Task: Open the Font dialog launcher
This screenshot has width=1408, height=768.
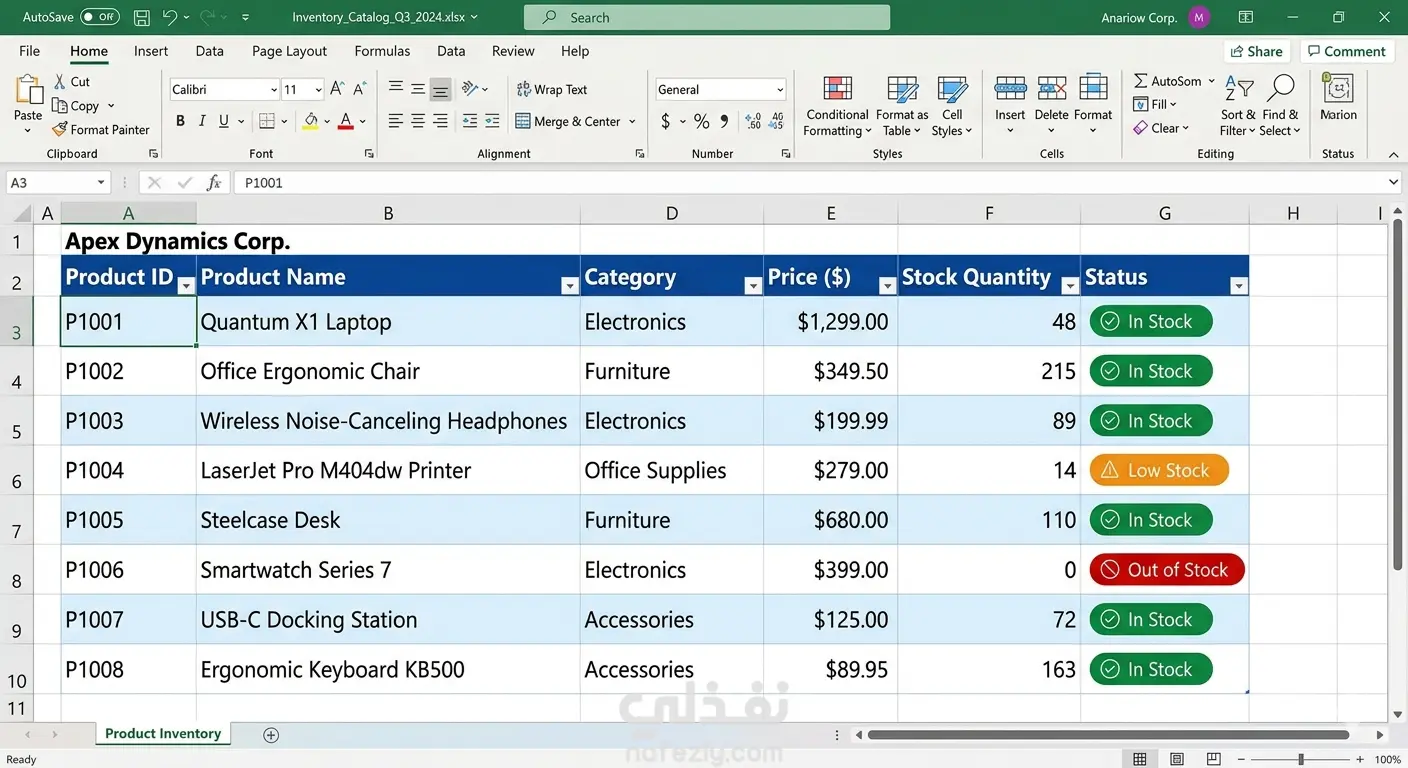Action: tap(369, 154)
